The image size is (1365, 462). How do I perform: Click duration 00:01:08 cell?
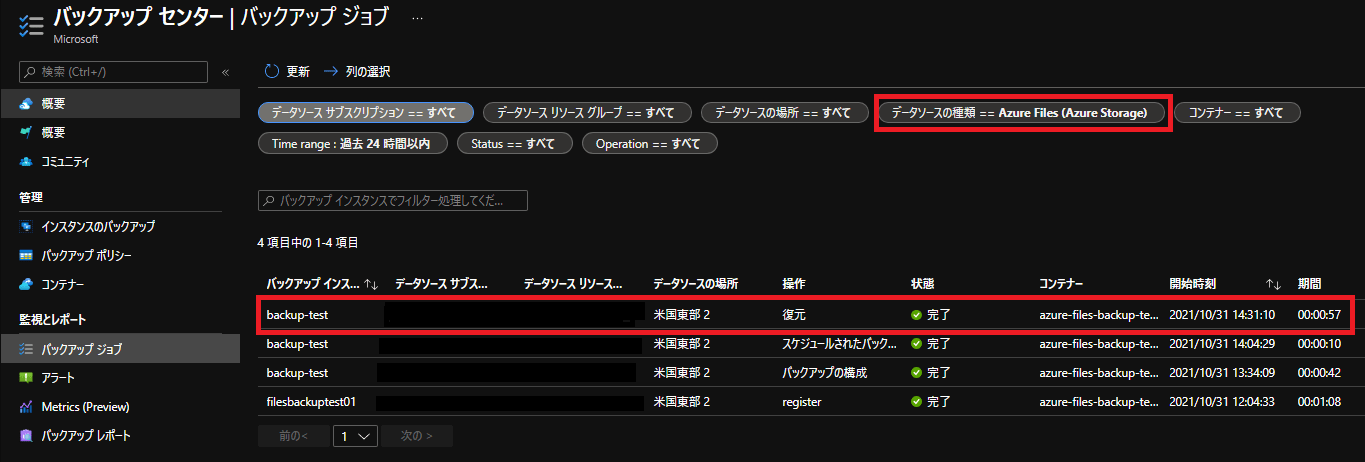coord(1320,402)
